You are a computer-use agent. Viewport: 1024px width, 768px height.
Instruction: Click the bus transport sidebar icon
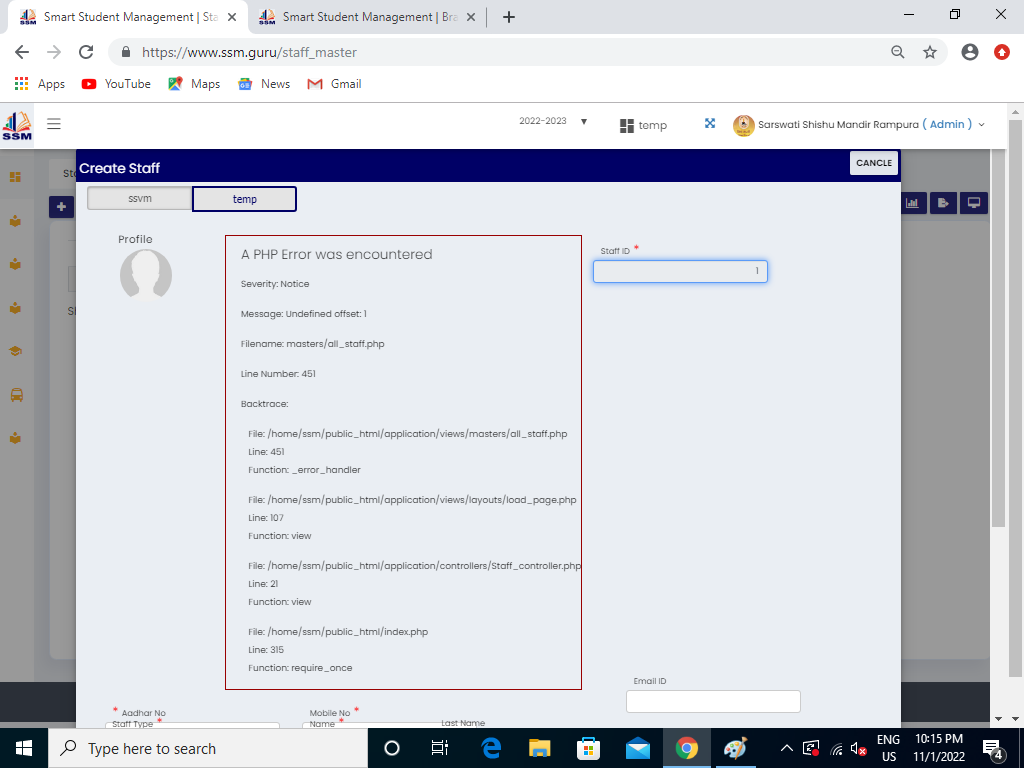(x=16, y=395)
